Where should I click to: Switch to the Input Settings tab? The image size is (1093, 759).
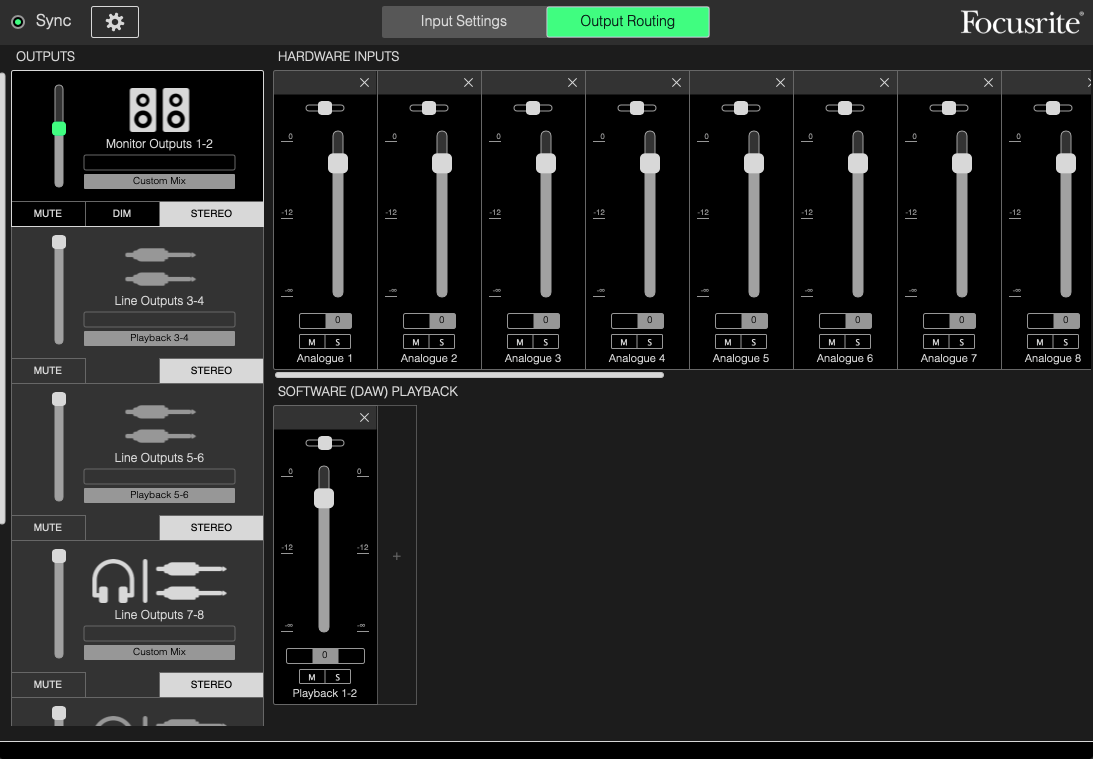point(464,20)
